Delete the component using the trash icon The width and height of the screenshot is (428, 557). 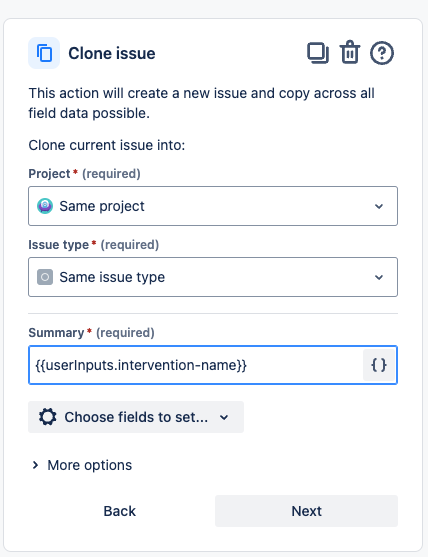pyautogui.click(x=350, y=53)
